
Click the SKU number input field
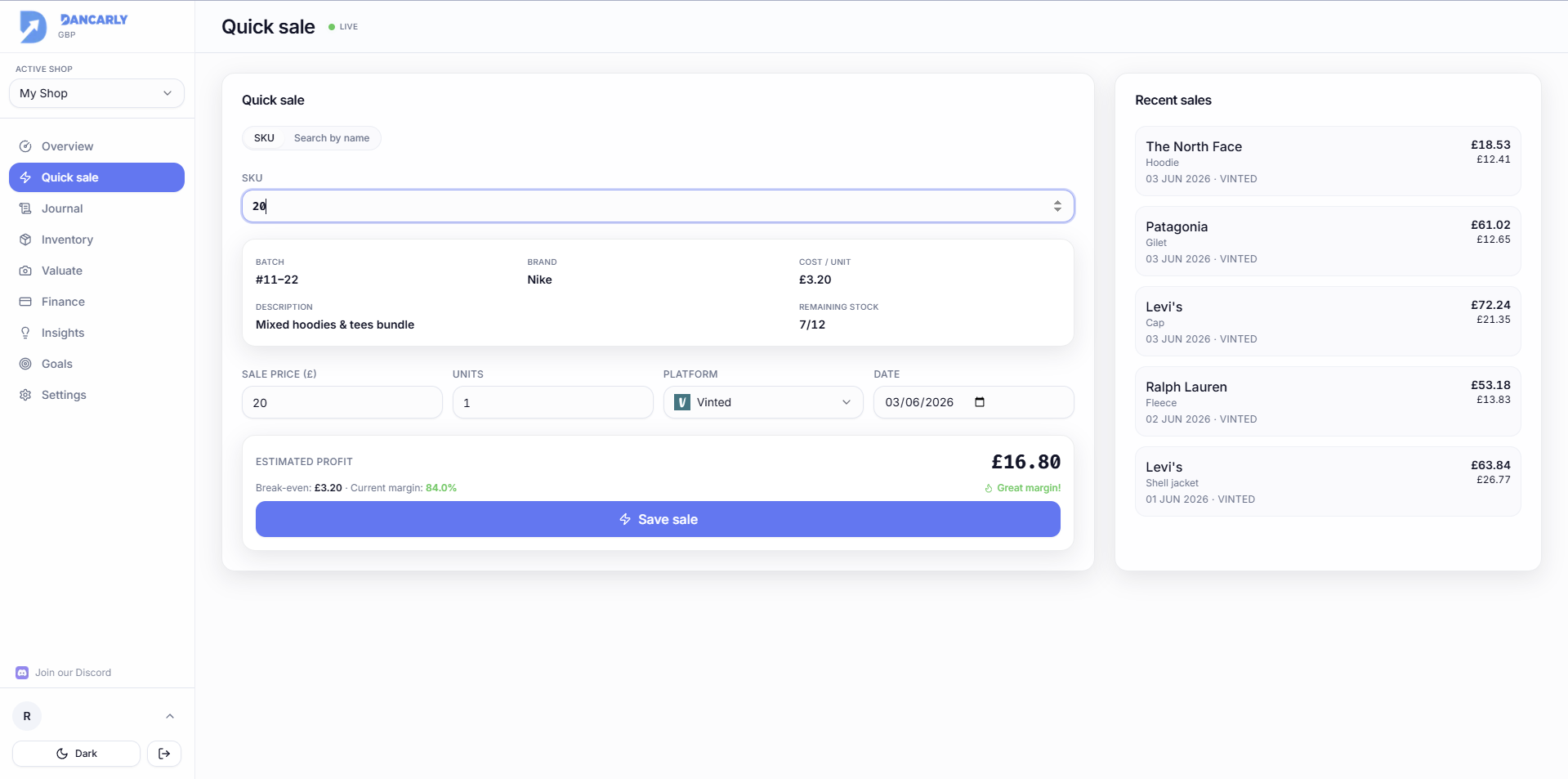click(658, 206)
